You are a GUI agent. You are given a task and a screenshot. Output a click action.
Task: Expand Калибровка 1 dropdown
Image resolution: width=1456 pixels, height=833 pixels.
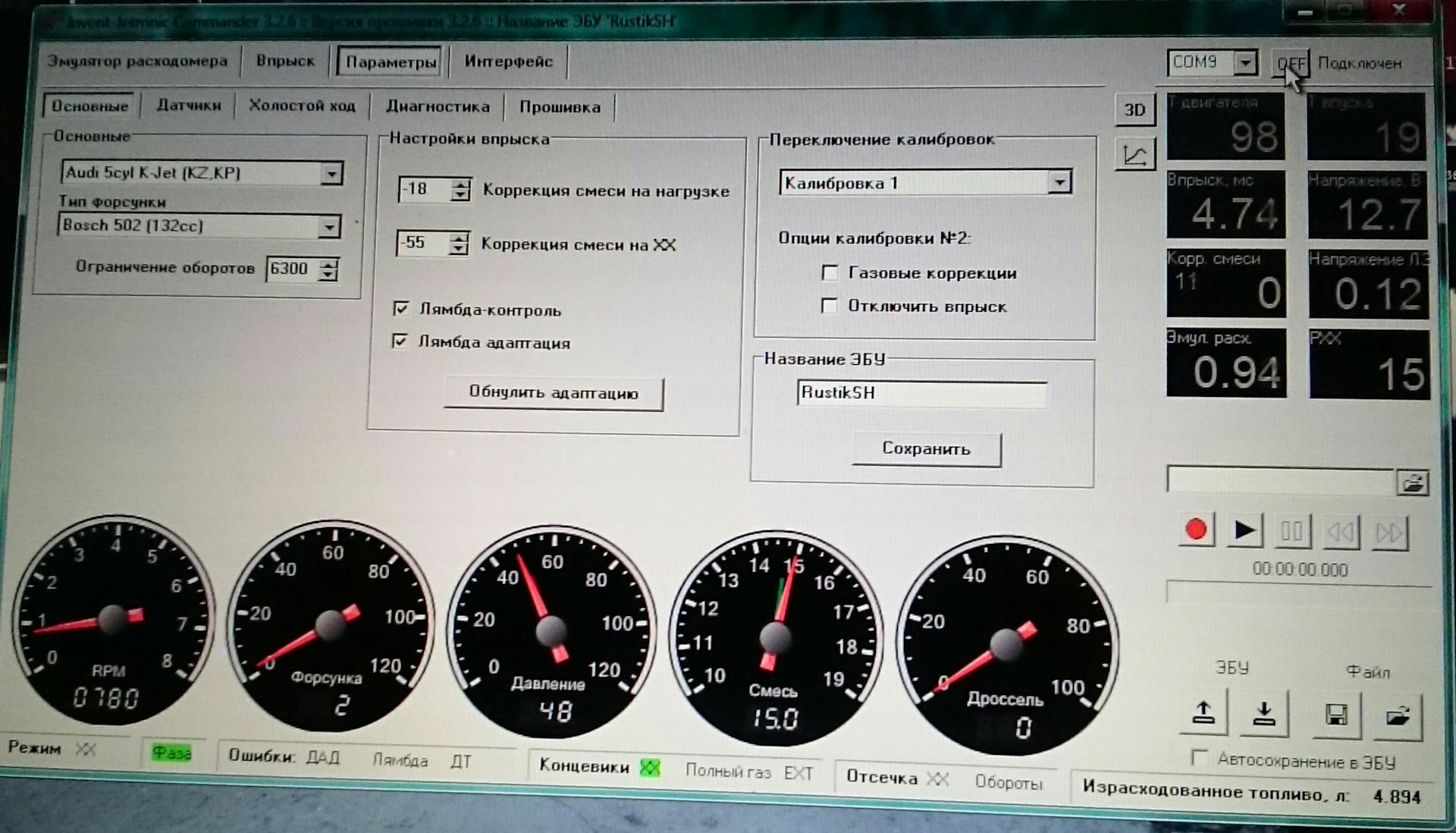[x=1059, y=182]
